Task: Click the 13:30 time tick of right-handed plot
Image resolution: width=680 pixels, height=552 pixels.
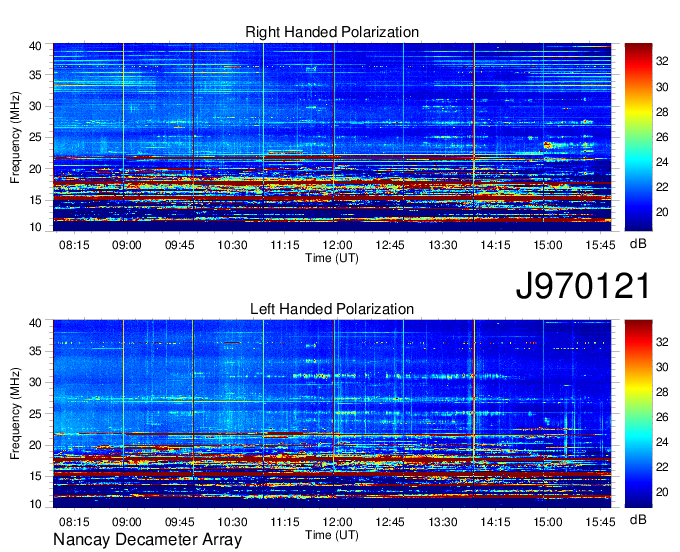Action: (443, 245)
